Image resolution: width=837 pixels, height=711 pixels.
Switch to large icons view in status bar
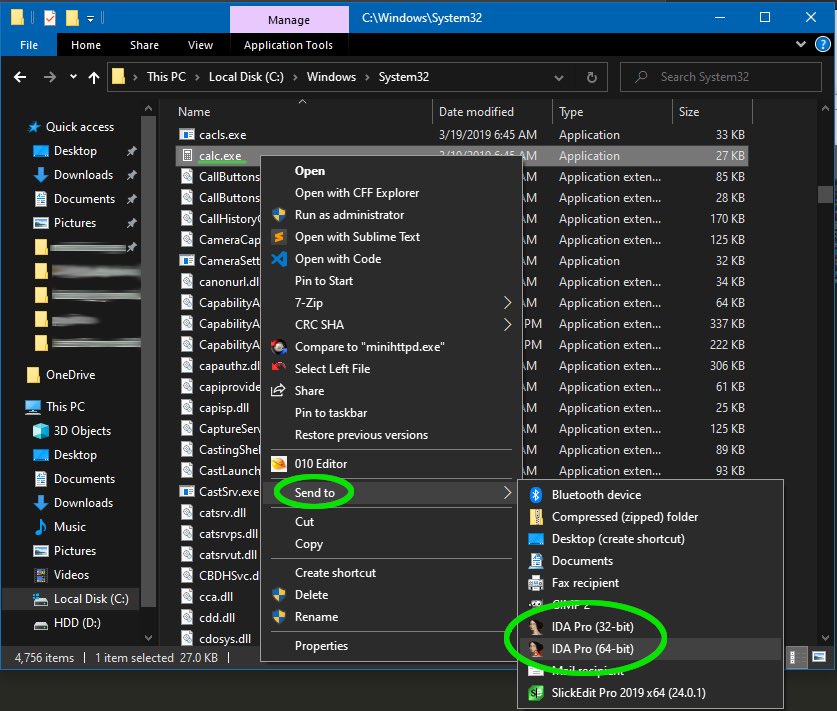[x=819, y=657]
